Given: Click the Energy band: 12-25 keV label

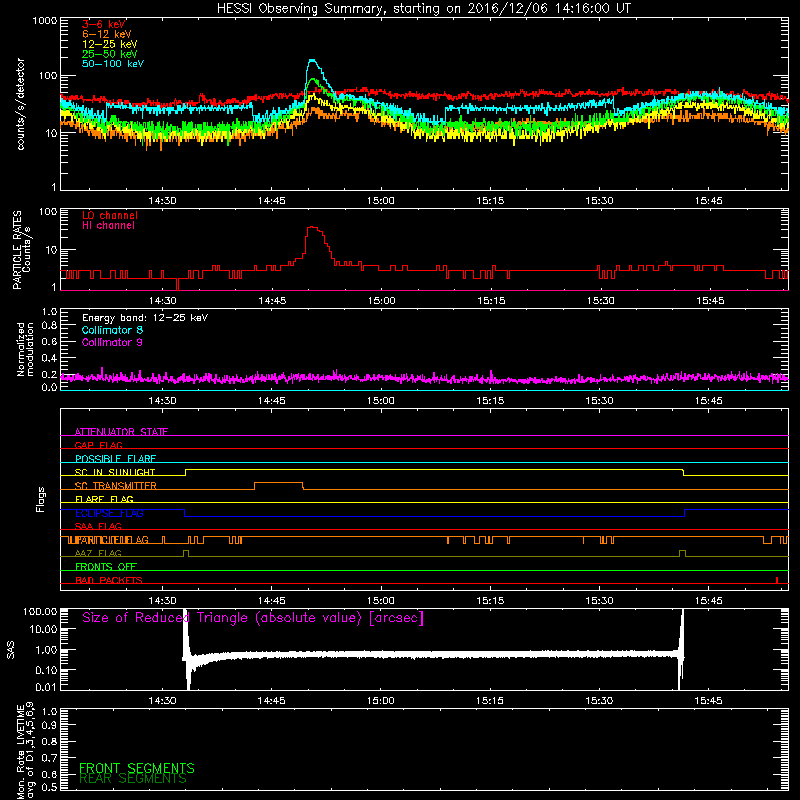Looking at the screenshot, I should [x=145, y=318].
